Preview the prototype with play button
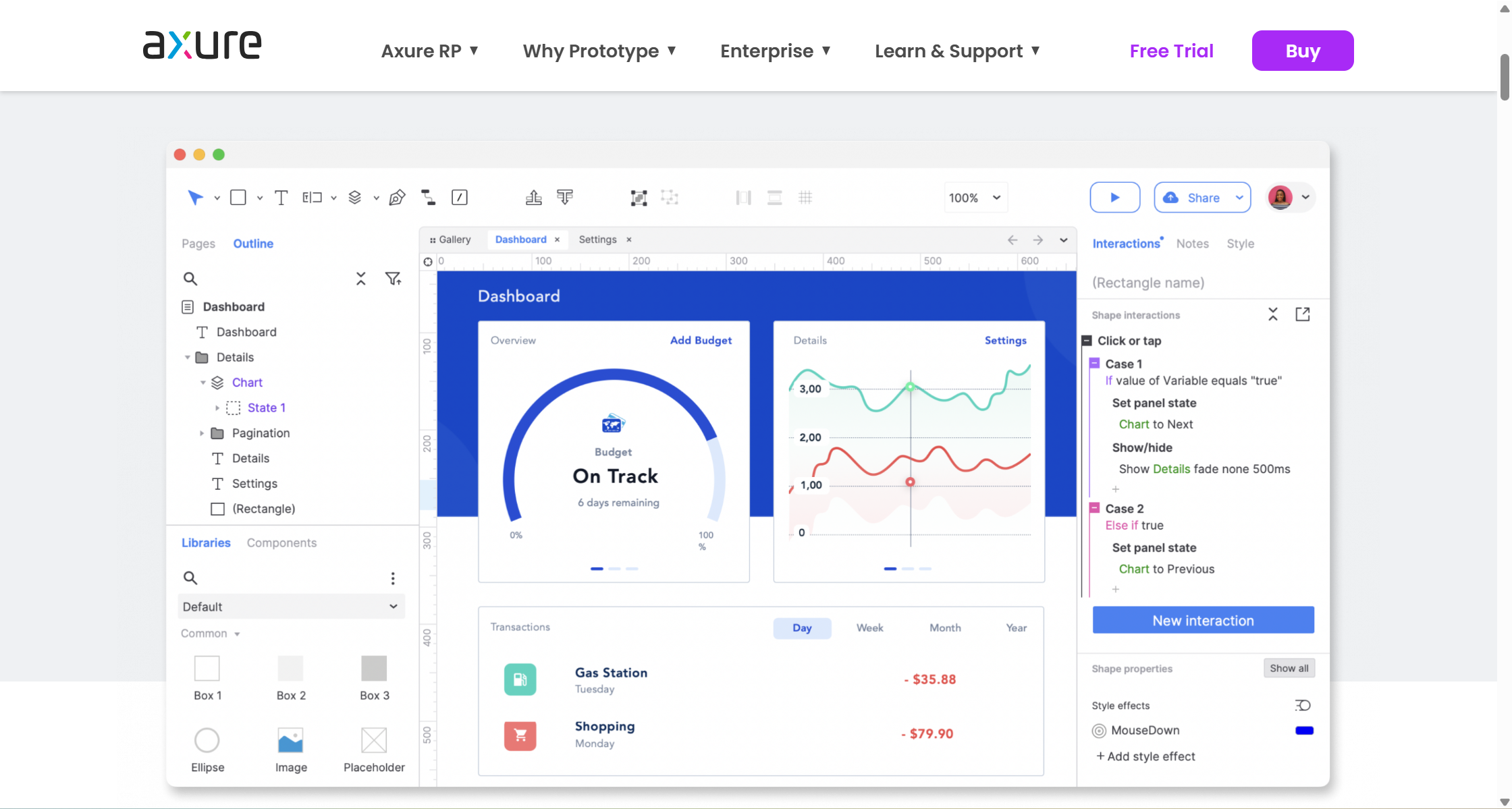 (1115, 197)
